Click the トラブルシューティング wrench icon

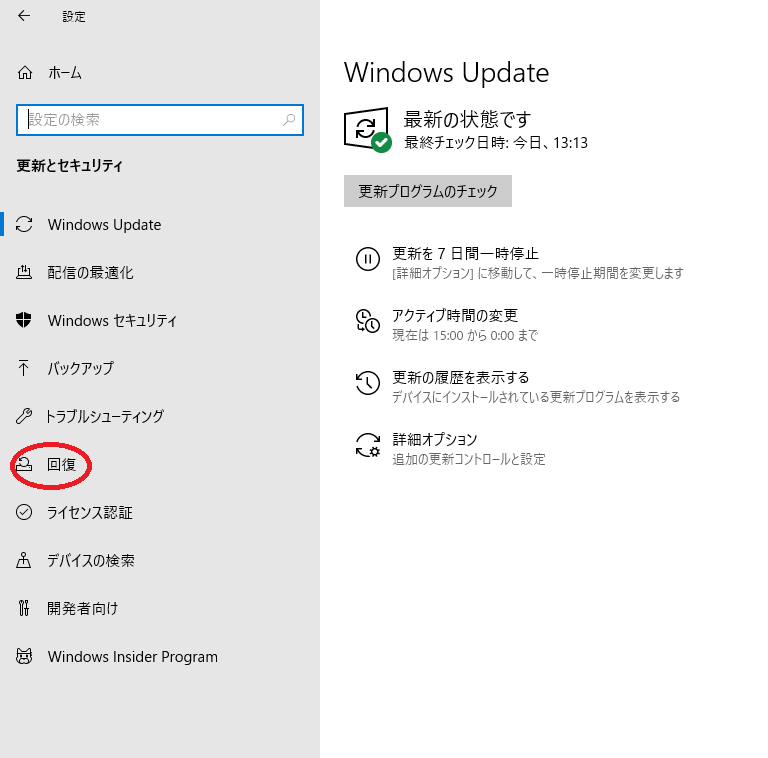coord(24,416)
